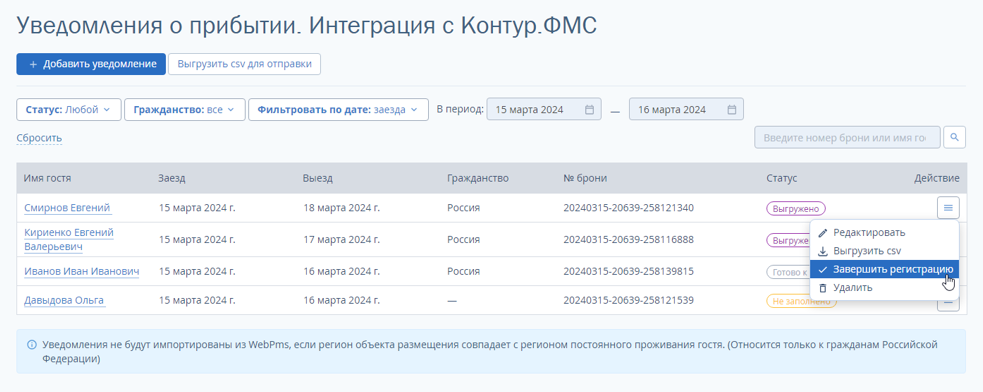
Task: Choose Редактировать in the context menu
Action: coord(885,232)
